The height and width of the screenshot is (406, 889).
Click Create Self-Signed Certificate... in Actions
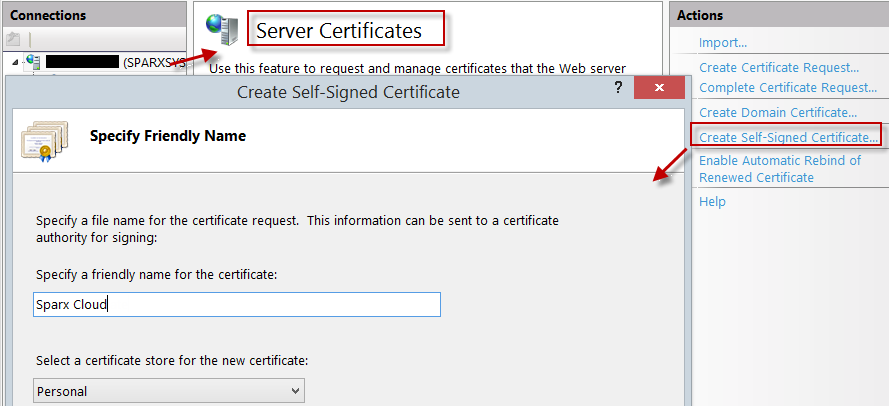[x=786, y=136]
